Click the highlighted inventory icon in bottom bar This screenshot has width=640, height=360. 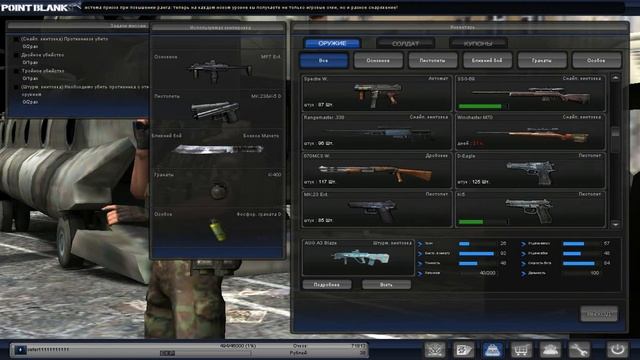click(493, 350)
